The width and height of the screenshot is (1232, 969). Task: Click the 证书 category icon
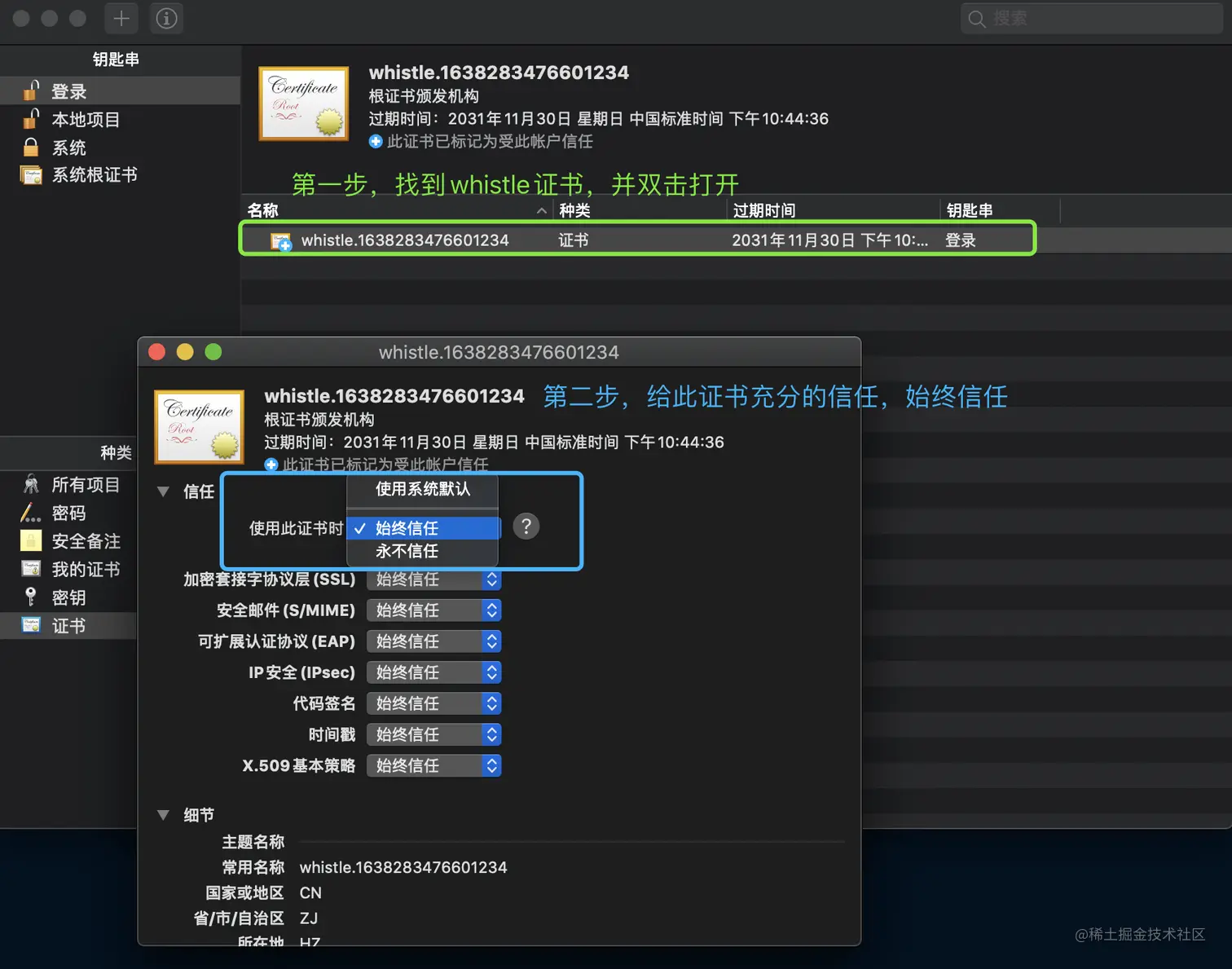point(31,625)
